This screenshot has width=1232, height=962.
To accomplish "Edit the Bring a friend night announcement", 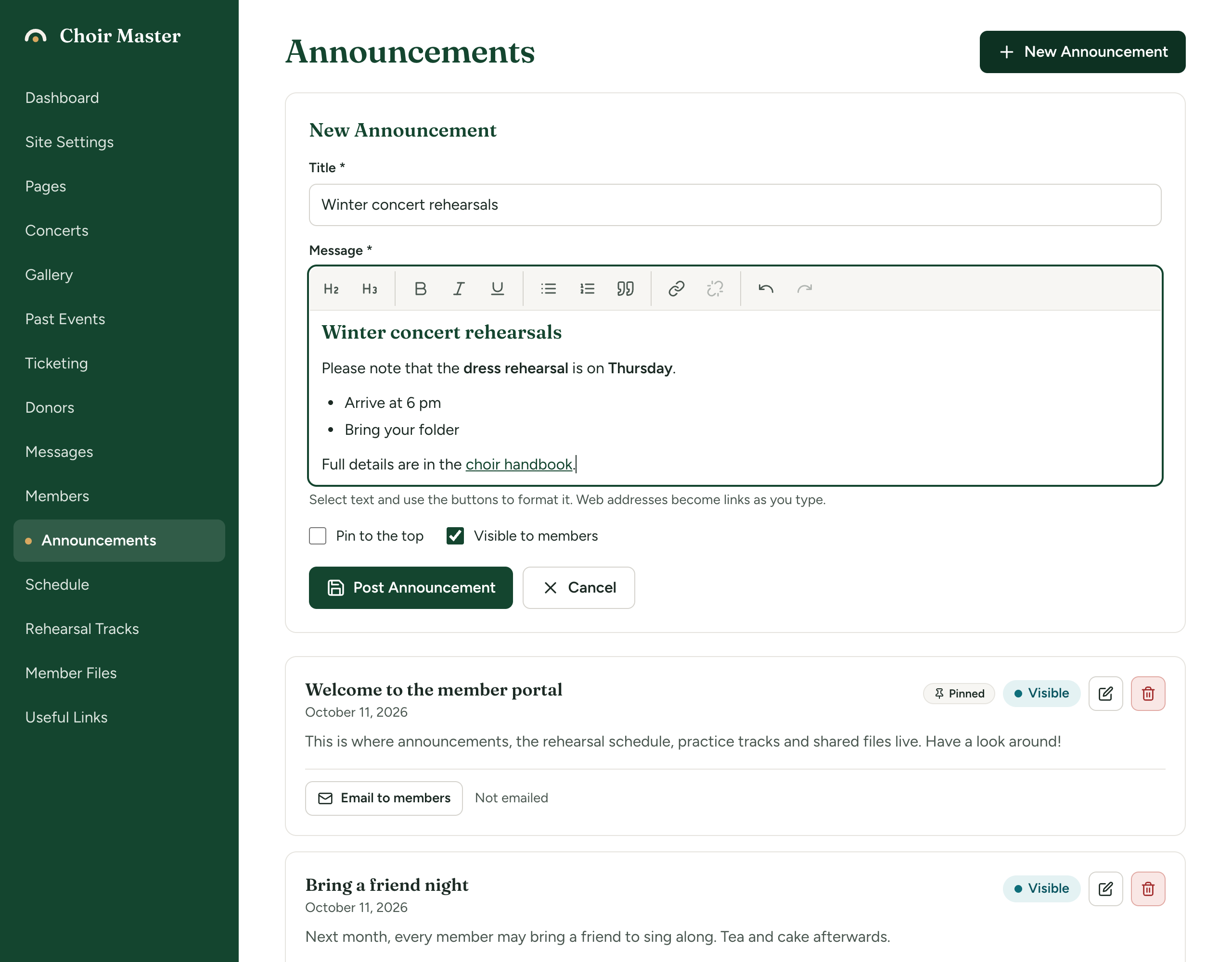I will pyautogui.click(x=1105, y=889).
